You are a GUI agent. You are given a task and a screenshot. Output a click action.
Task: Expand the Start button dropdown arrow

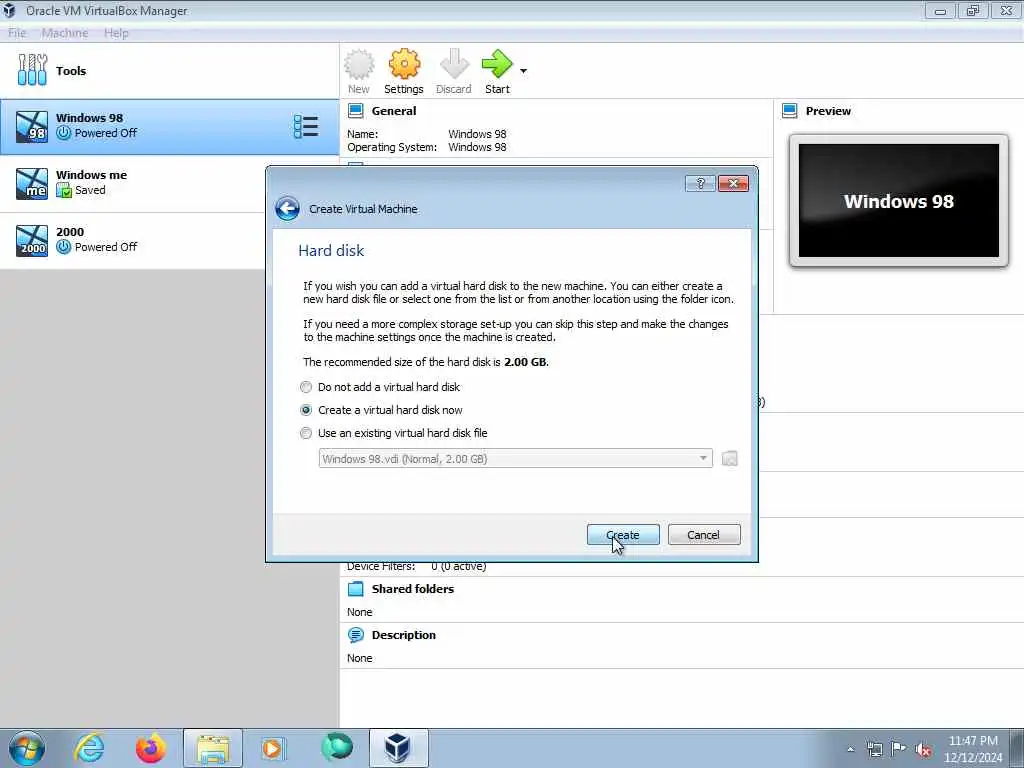click(x=523, y=71)
